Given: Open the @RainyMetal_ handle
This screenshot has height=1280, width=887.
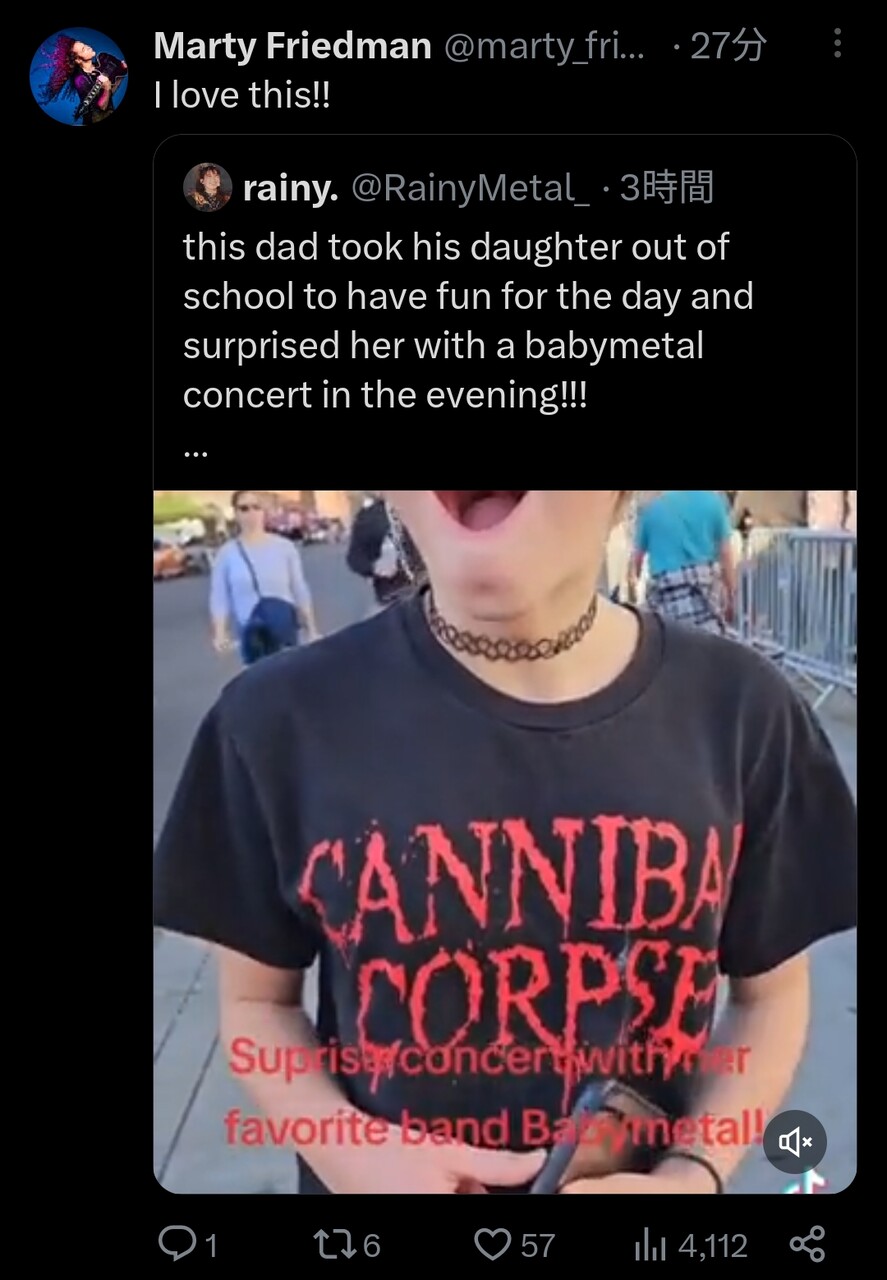Looking at the screenshot, I should pos(469,187).
